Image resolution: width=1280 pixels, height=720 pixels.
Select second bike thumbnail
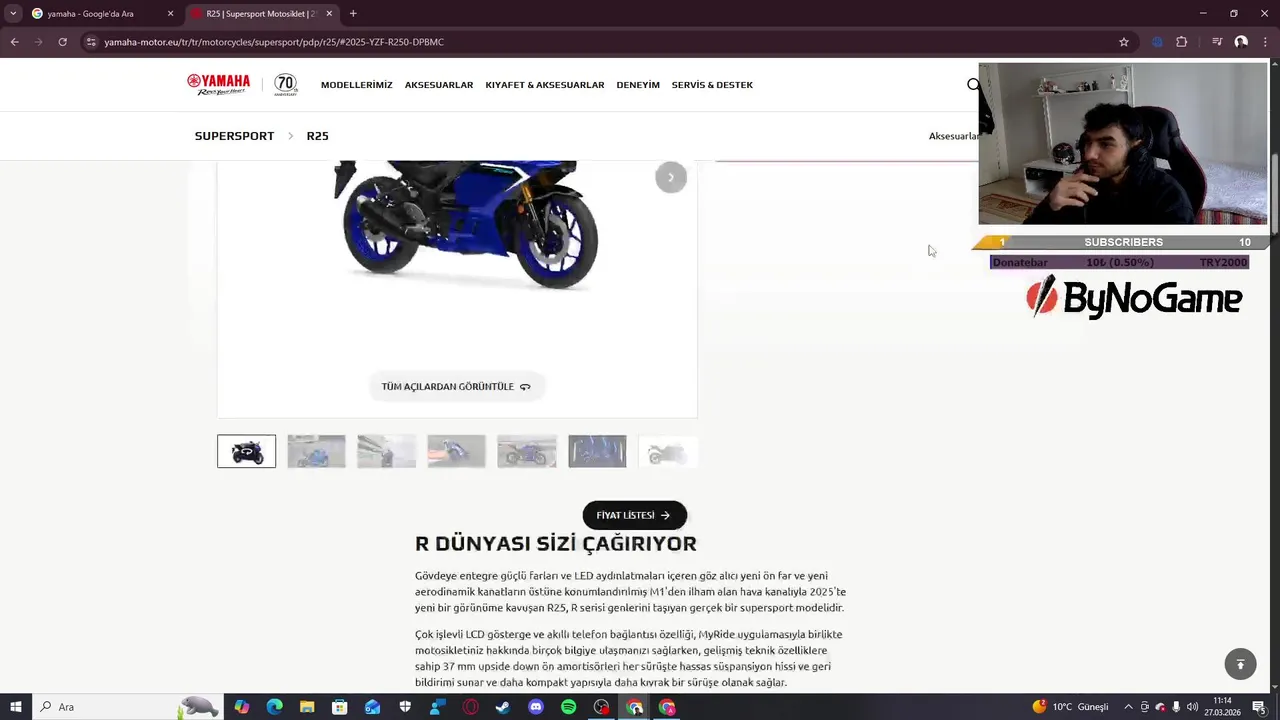pyautogui.click(x=316, y=451)
